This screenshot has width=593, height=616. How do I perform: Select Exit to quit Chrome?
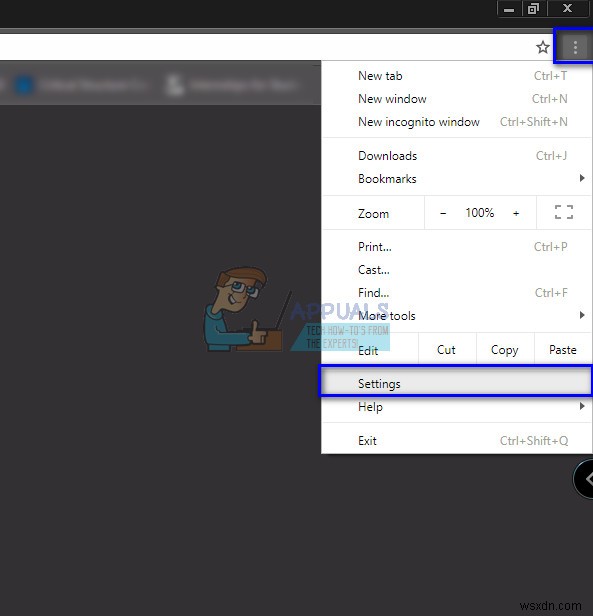[x=457, y=441]
